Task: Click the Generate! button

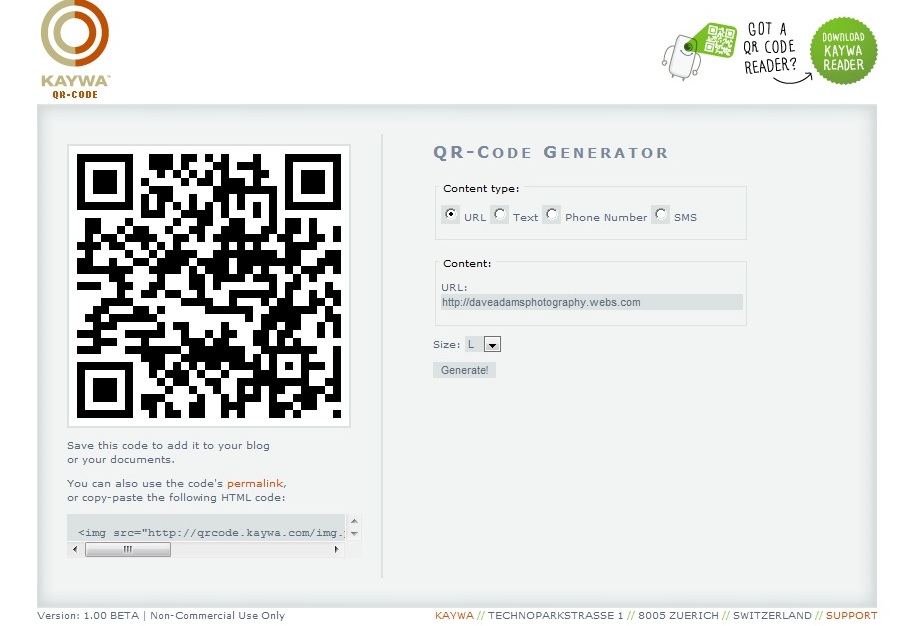Action: [464, 370]
